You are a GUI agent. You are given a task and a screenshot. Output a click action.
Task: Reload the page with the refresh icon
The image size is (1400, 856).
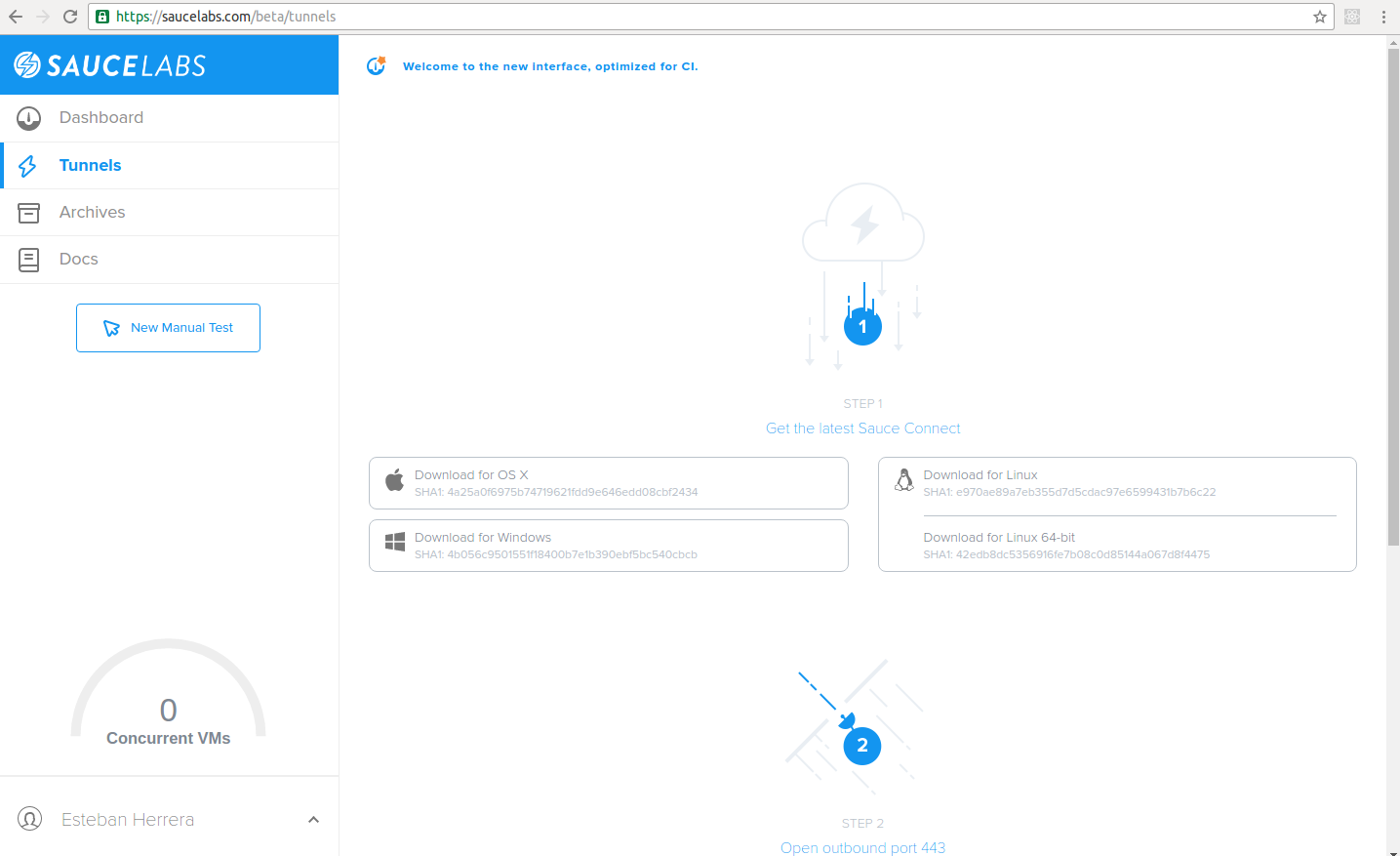point(70,17)
